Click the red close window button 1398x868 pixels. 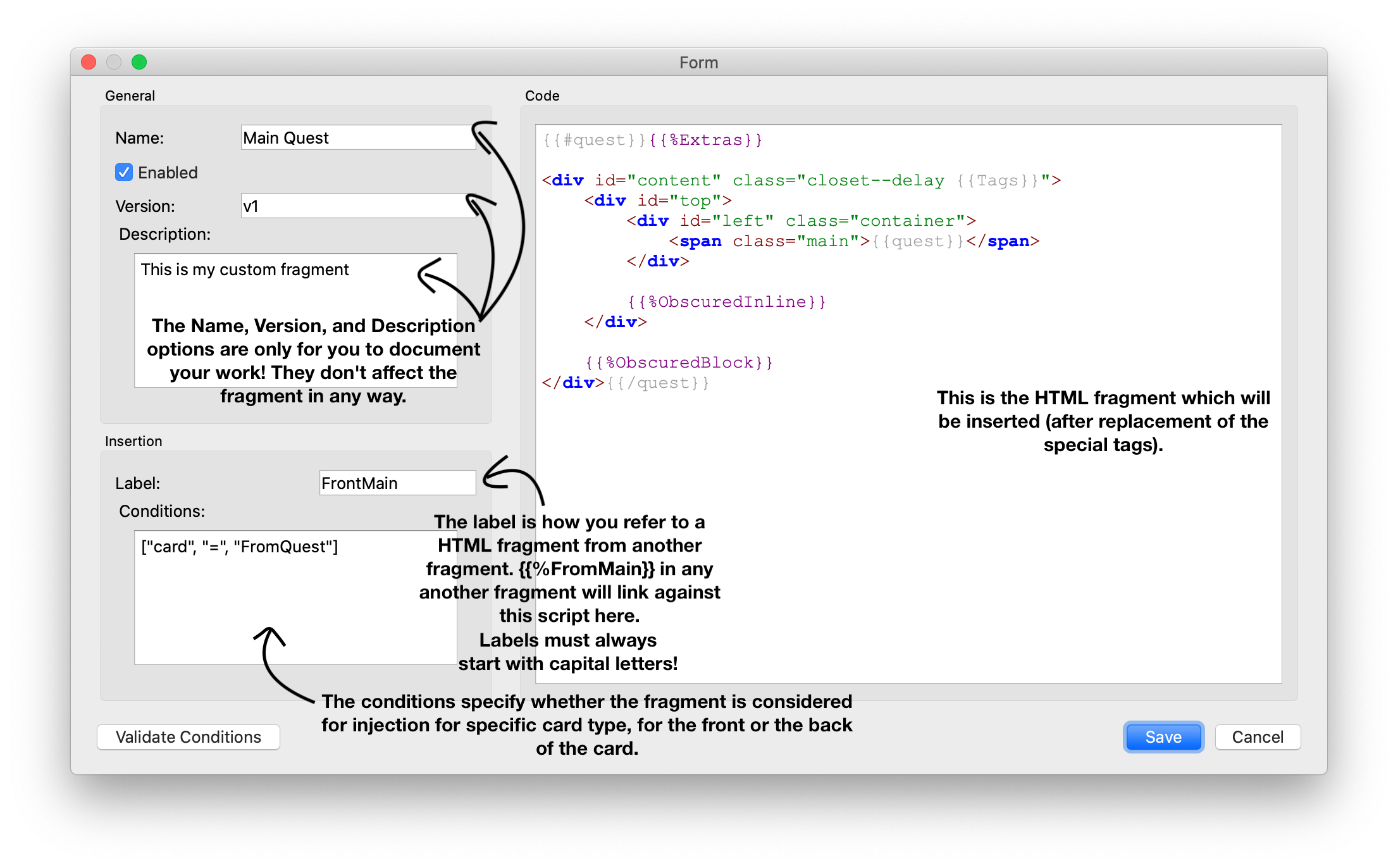[x=89, y=62]
